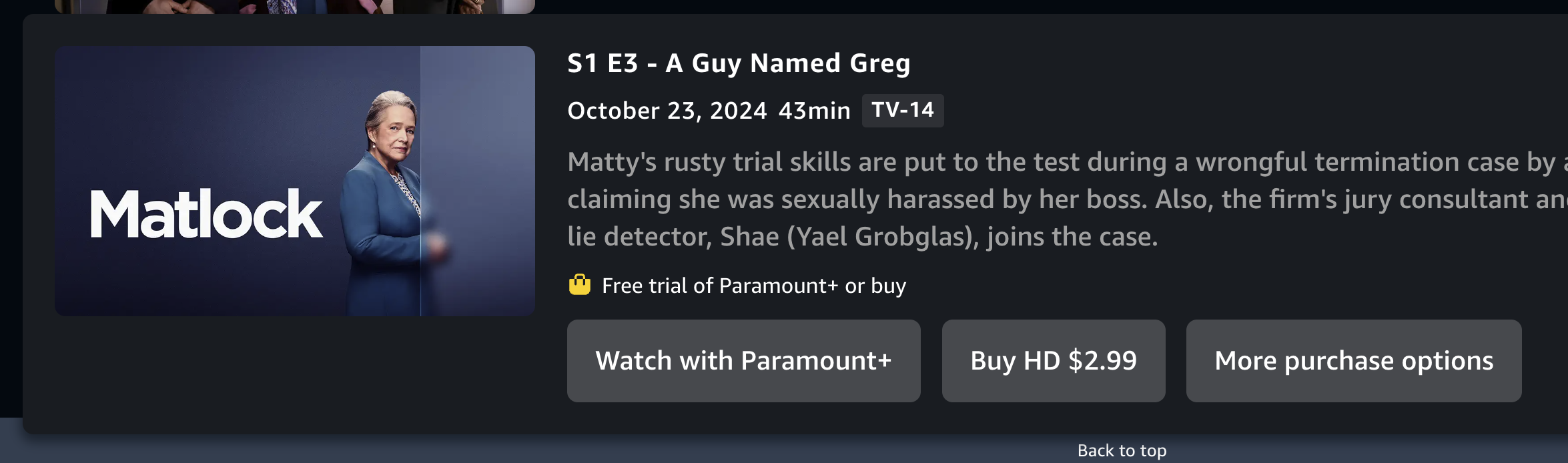Click the TV-14 rating badge
The width and height of the screenshot is (1568, 463).
coord(902,110)
